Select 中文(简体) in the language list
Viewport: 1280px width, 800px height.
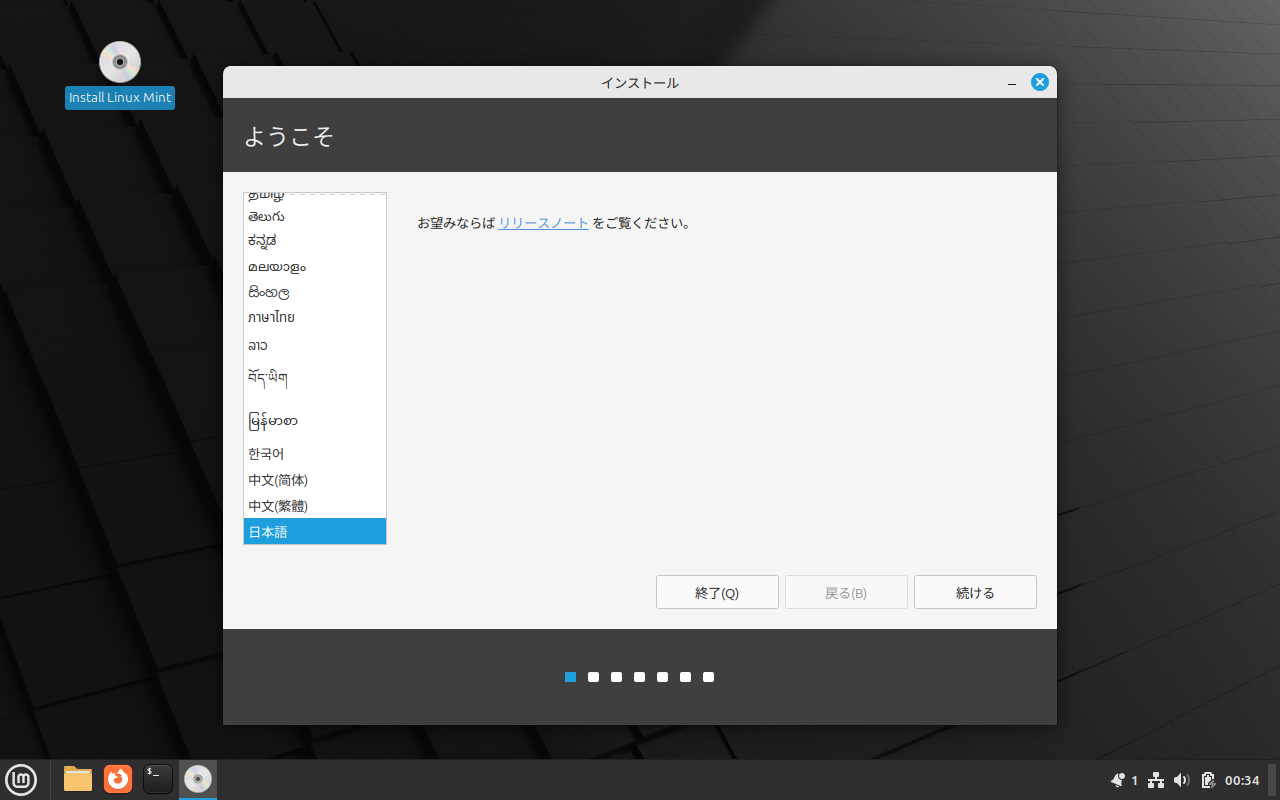point(315,480)
